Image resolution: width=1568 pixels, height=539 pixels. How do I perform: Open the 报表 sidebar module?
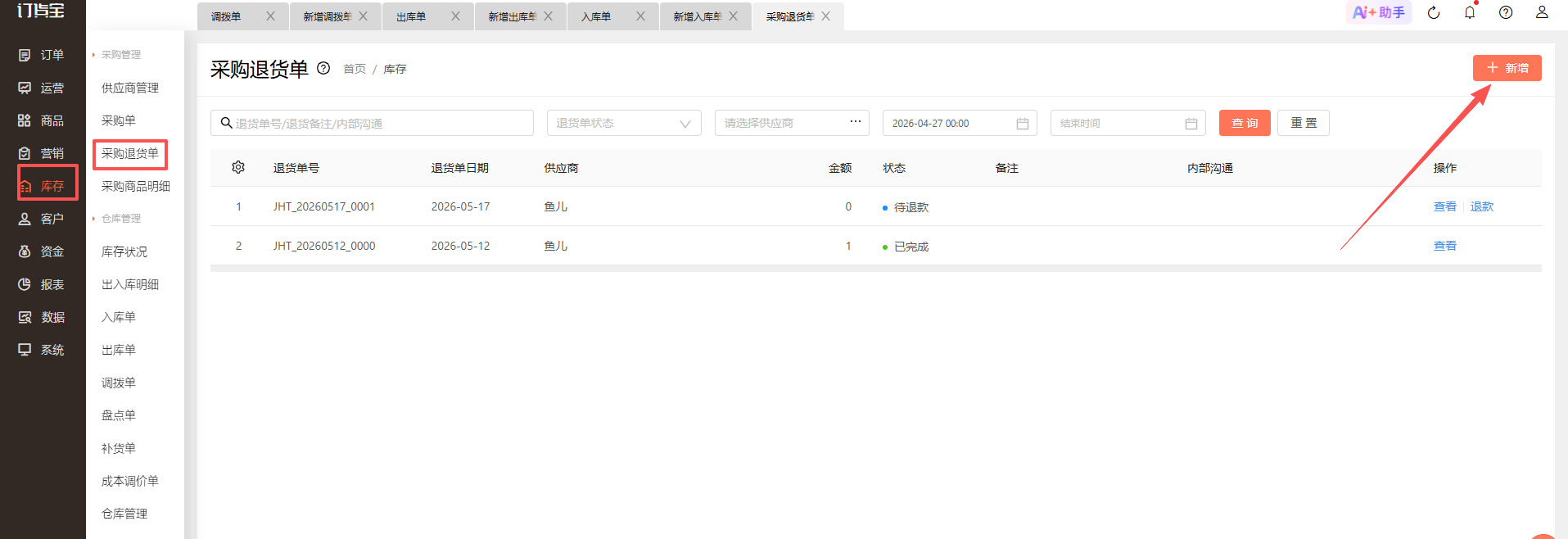[x=41, y=284]
